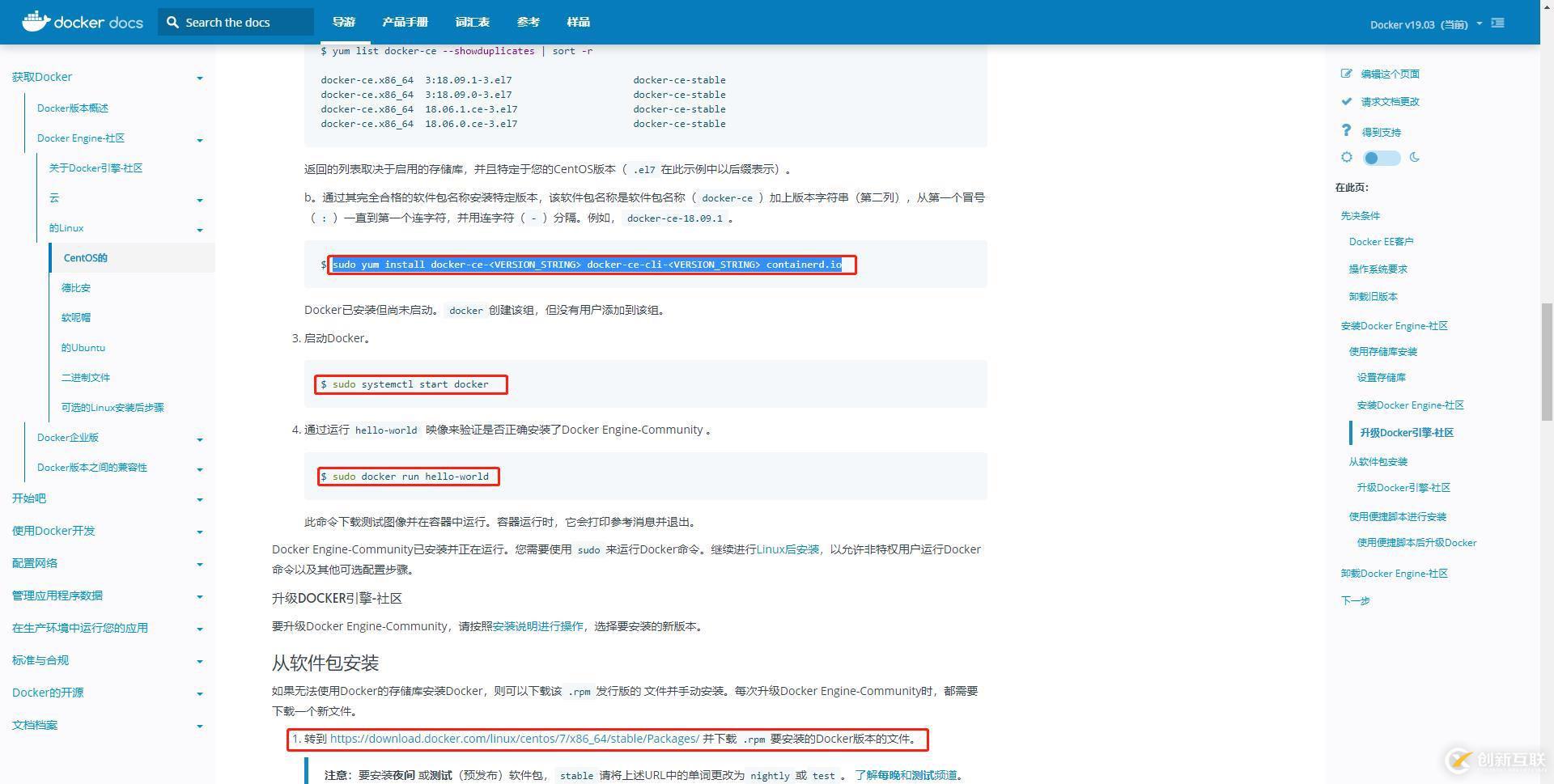Click the question mark support icon
Screen dimensions: 1554x784
1346,130
